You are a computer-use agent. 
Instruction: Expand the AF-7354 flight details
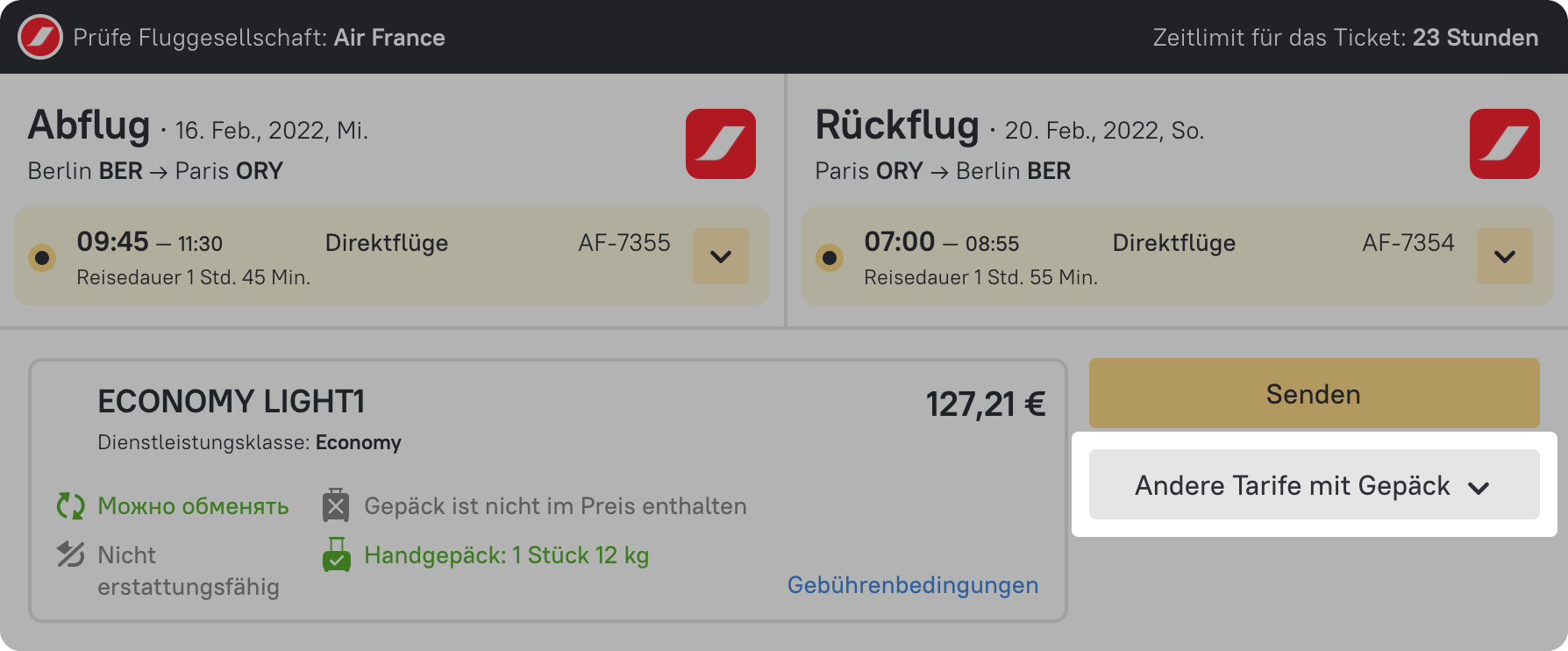pyautogui.click(x=1505, y=256)
